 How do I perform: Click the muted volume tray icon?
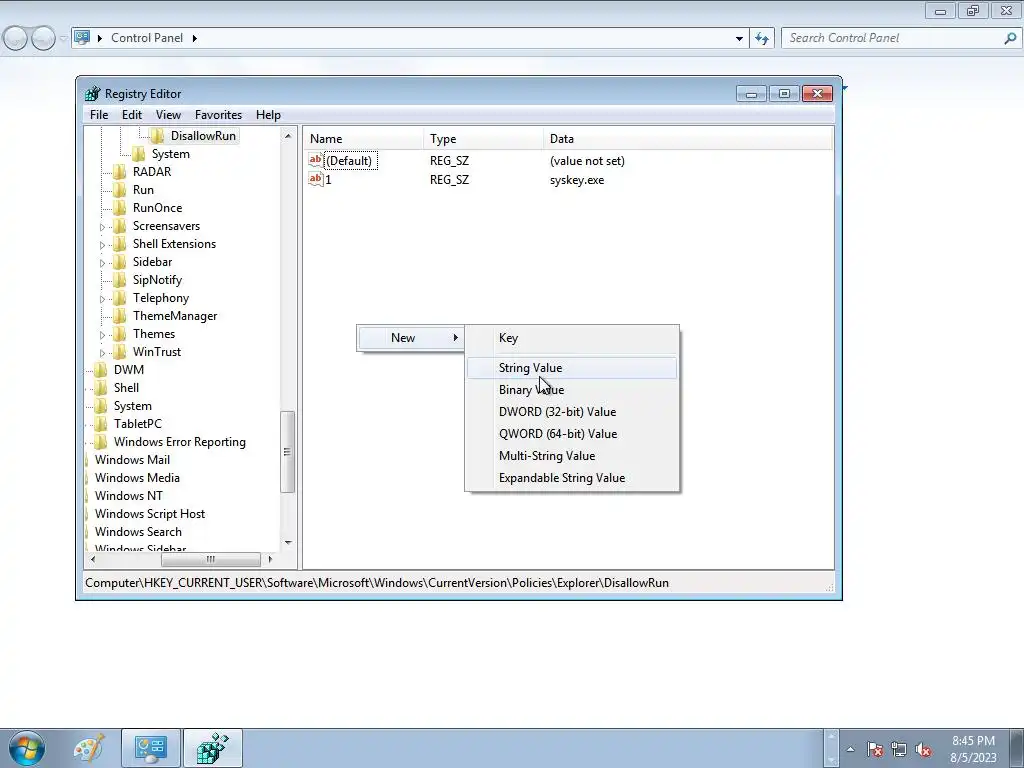coord(923,749)
